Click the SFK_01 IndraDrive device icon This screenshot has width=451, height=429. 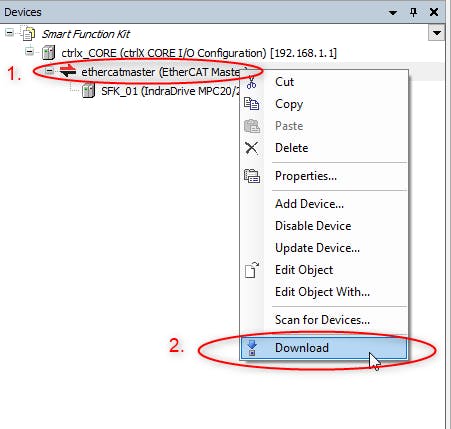88,91
